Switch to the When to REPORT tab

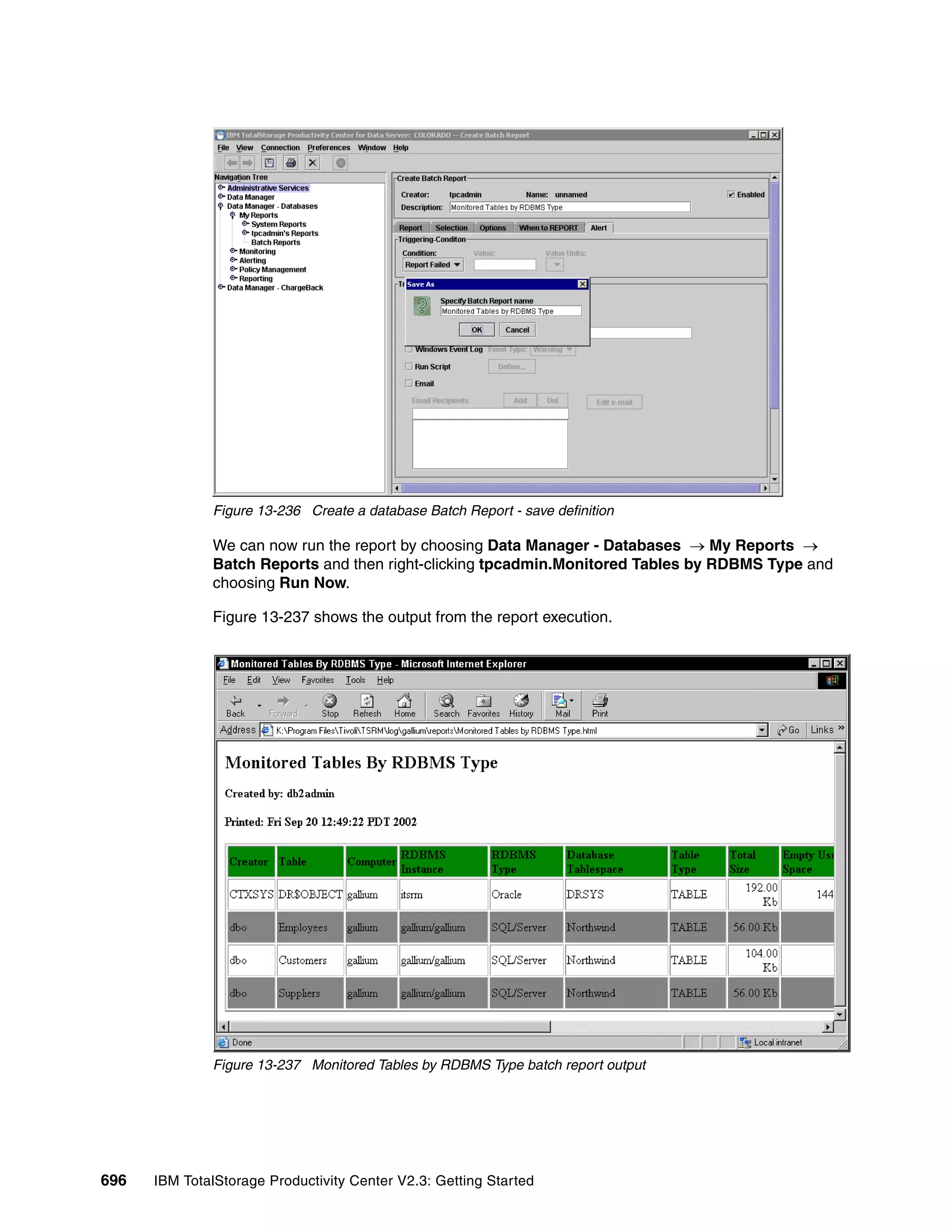click(x=548, y=228)
